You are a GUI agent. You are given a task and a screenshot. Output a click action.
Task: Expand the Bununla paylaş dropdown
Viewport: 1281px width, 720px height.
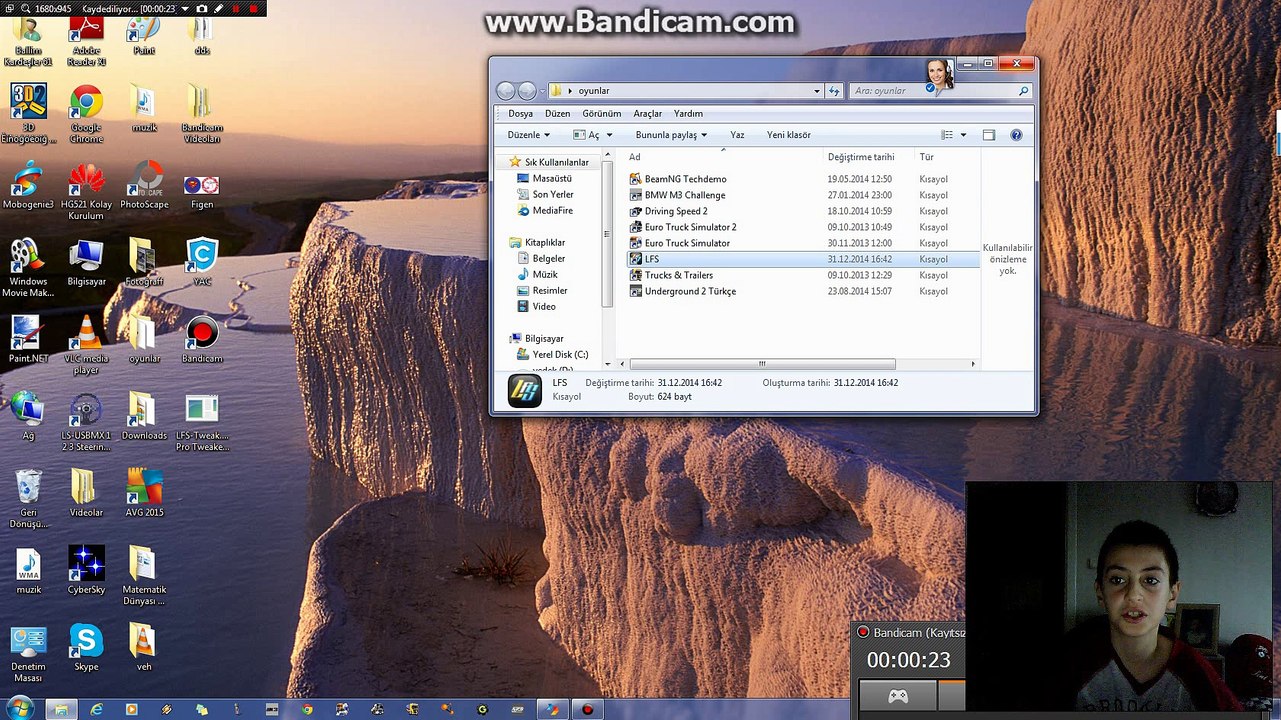(671, 135)
